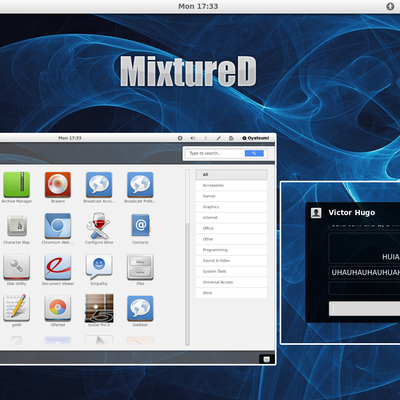The height and width of the screenshot is (400, 400).
Task: Select the Other category
Action: (231, 239)
